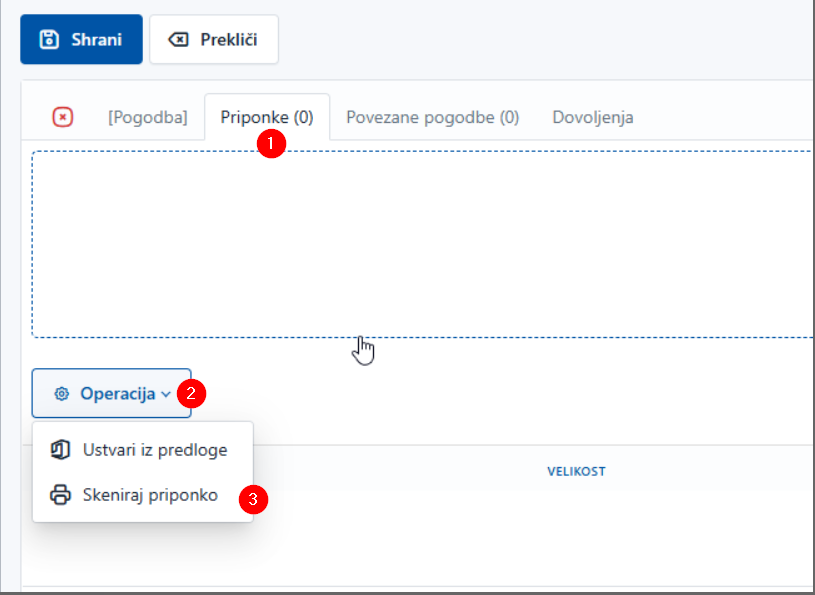815x595 pixels.
Task: Switch to the [Pogodba] tab
Action: tap(147, 117)
